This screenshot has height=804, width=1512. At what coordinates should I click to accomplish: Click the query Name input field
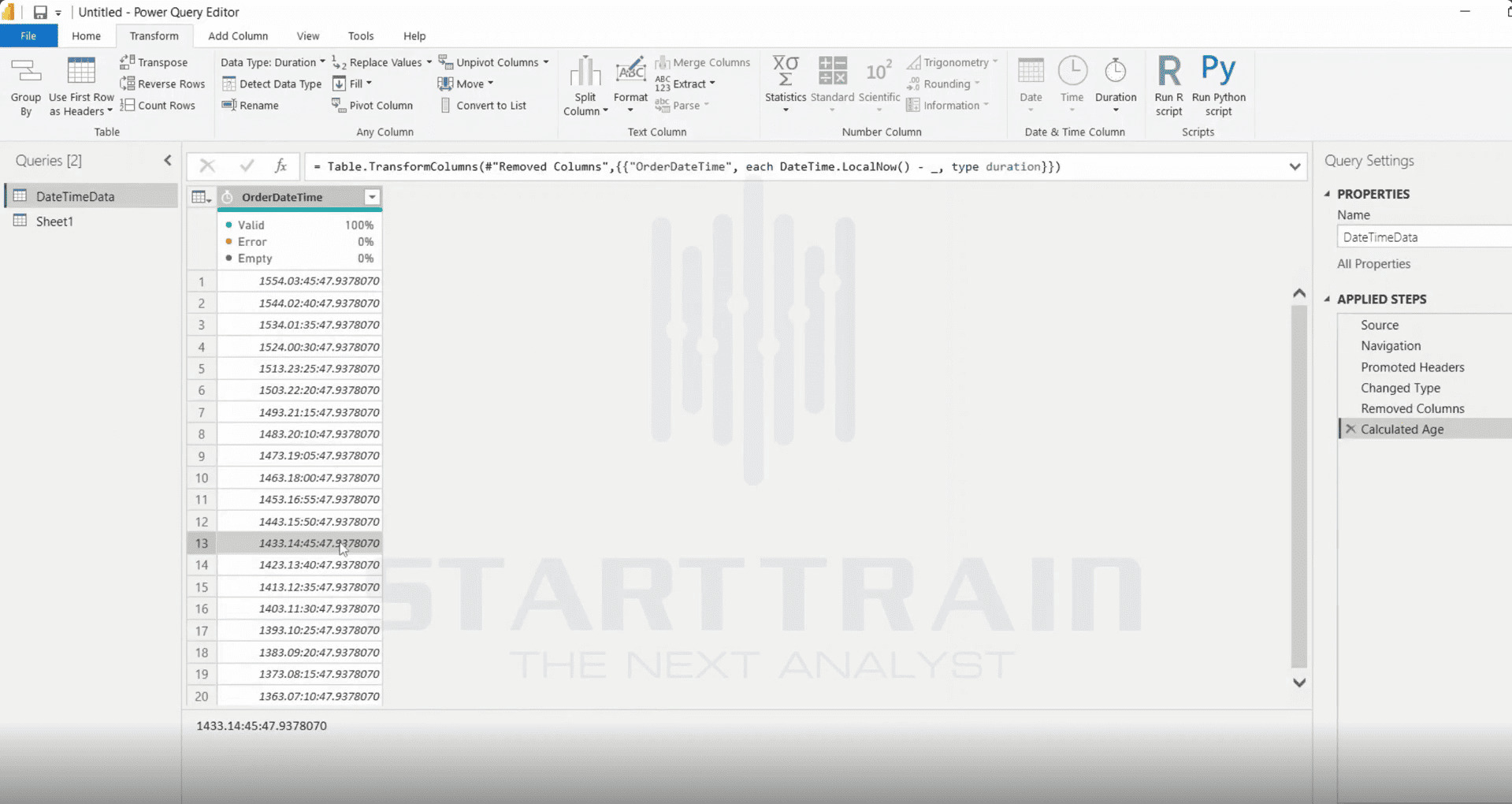pos(1425,237)
